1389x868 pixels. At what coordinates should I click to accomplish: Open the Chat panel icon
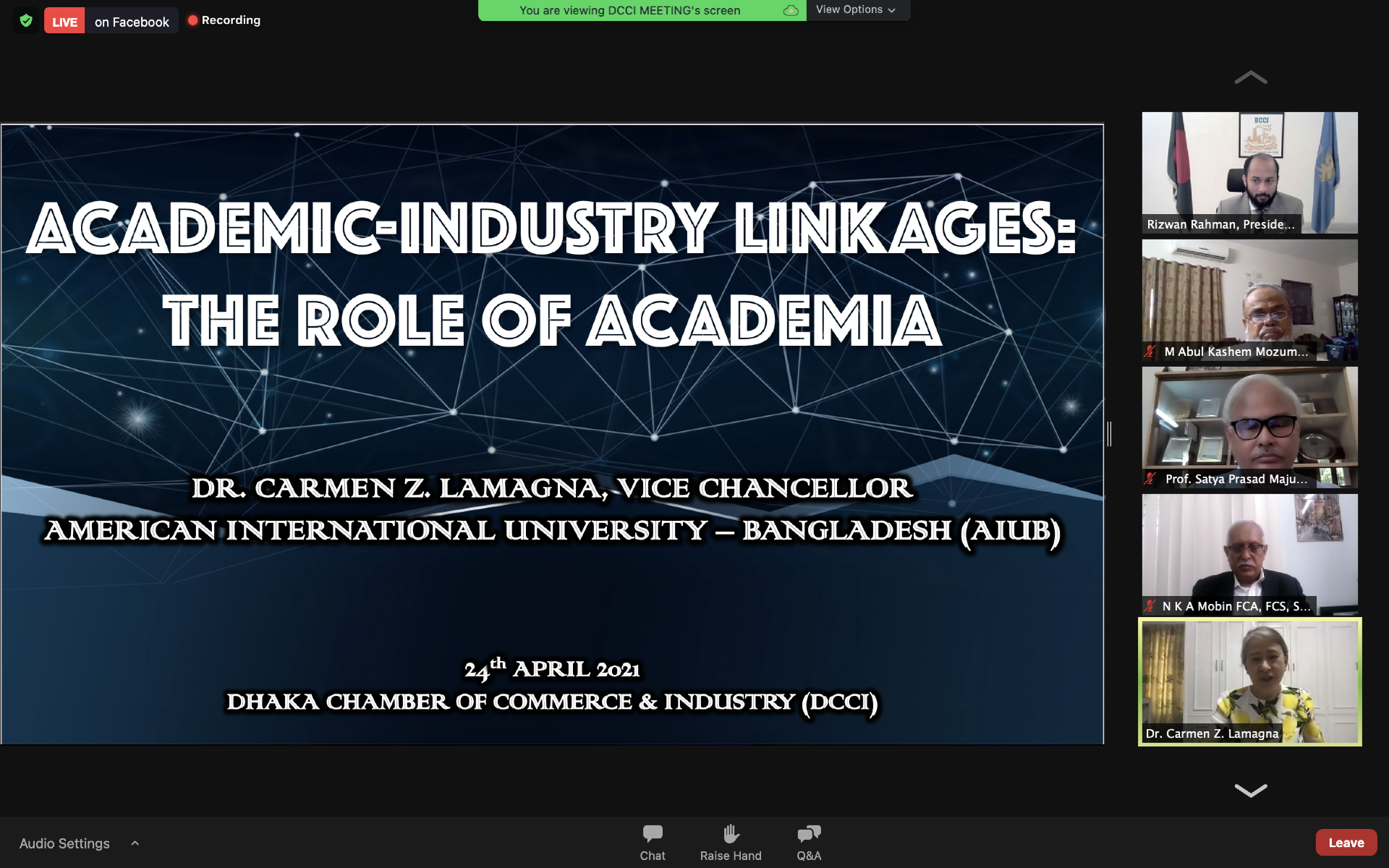[x=652, y=834]
